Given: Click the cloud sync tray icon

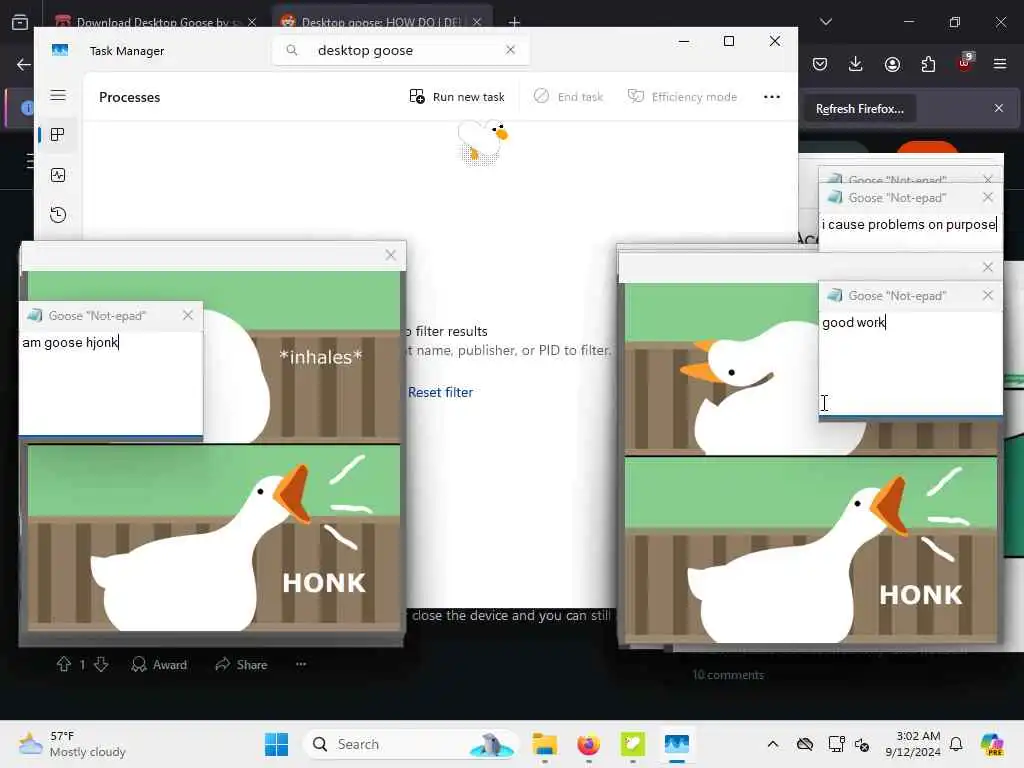Looking at the screenshot, I should point(805,744).
